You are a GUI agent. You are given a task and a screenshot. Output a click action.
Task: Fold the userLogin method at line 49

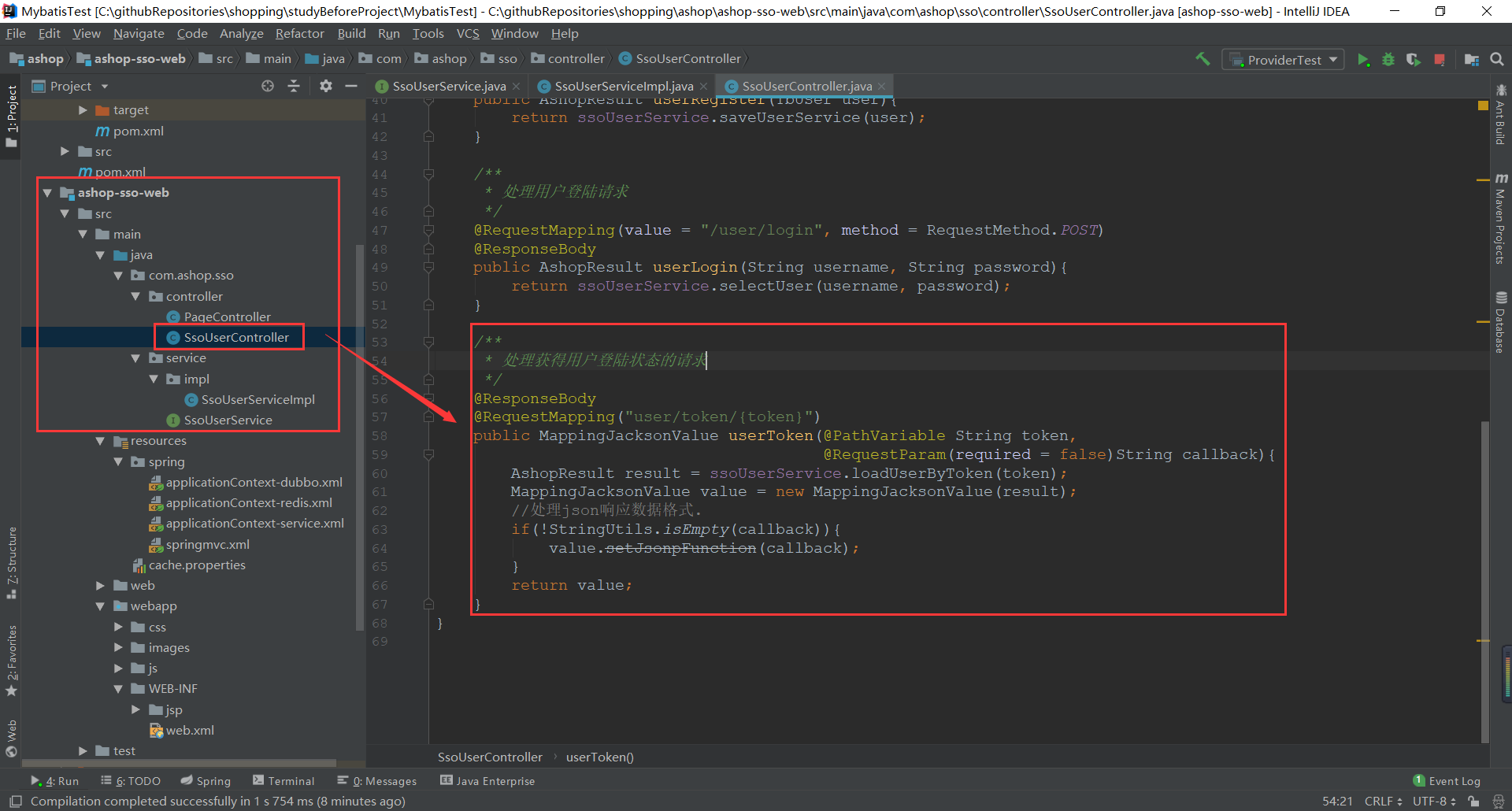pyautogui.click(x=428, y=268)
